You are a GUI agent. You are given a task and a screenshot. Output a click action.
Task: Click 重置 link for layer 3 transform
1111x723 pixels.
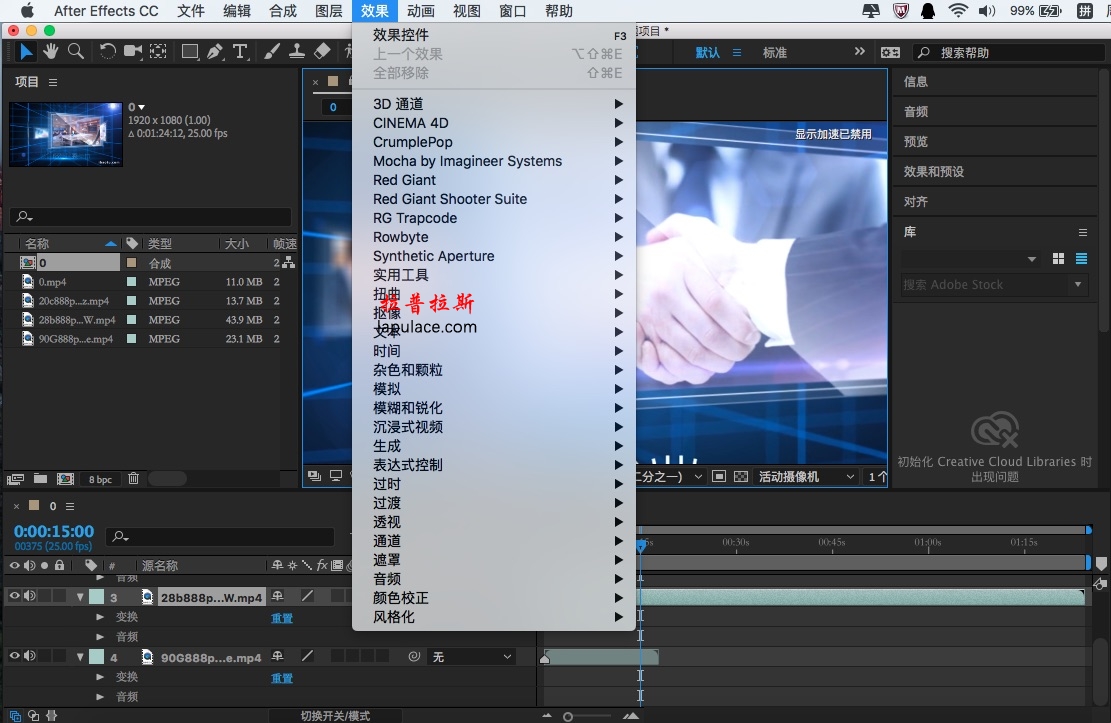coord(282,618)
